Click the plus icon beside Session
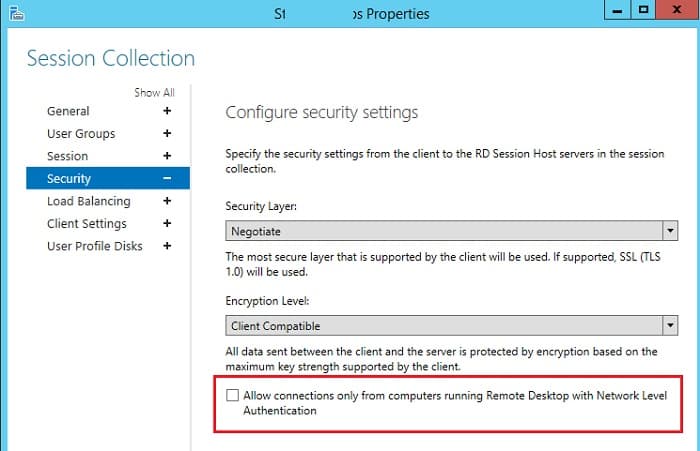The height and width of the screenshot is (451, 700). coord(167,156)
